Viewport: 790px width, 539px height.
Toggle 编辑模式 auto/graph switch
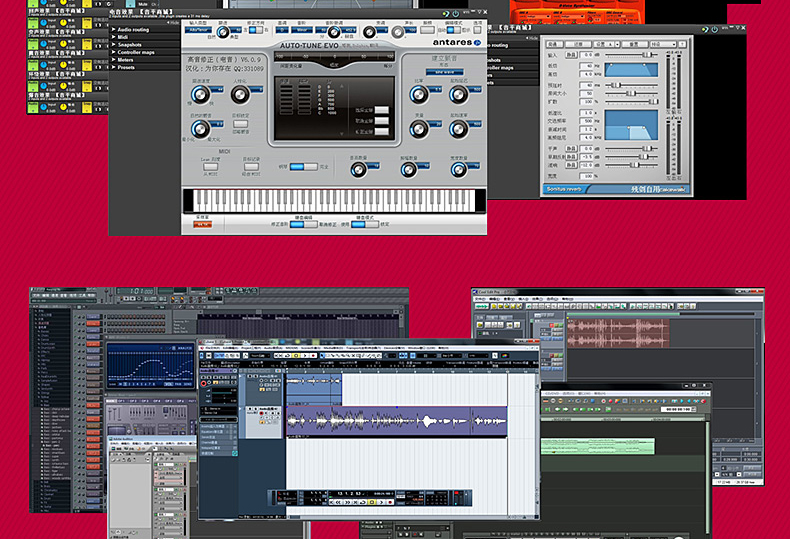(453, 30)
